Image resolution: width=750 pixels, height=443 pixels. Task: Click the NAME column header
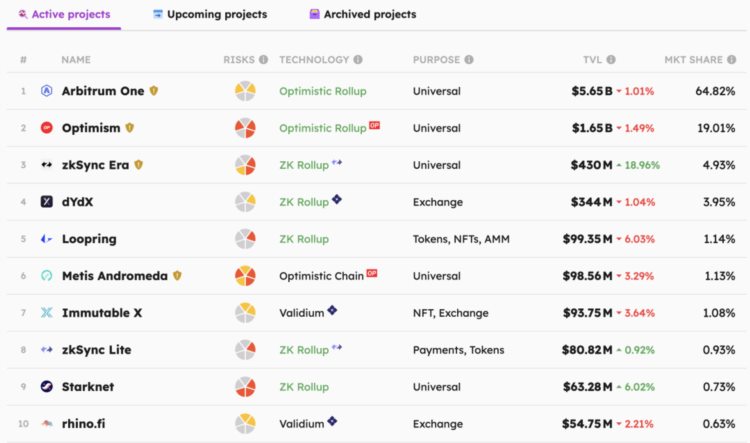pos(76,60)
